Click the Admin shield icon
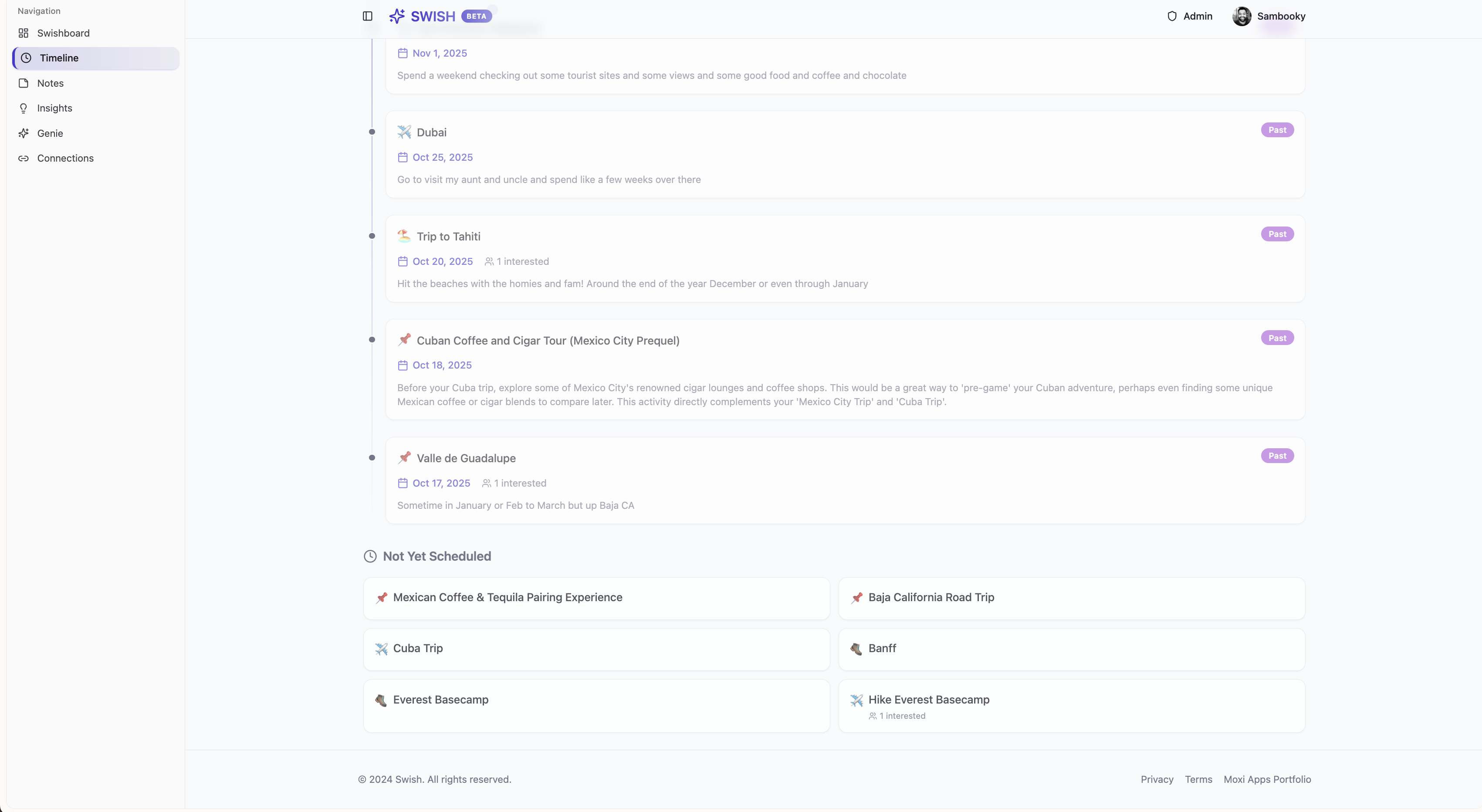1482x812 pixels. point(1172,16)
